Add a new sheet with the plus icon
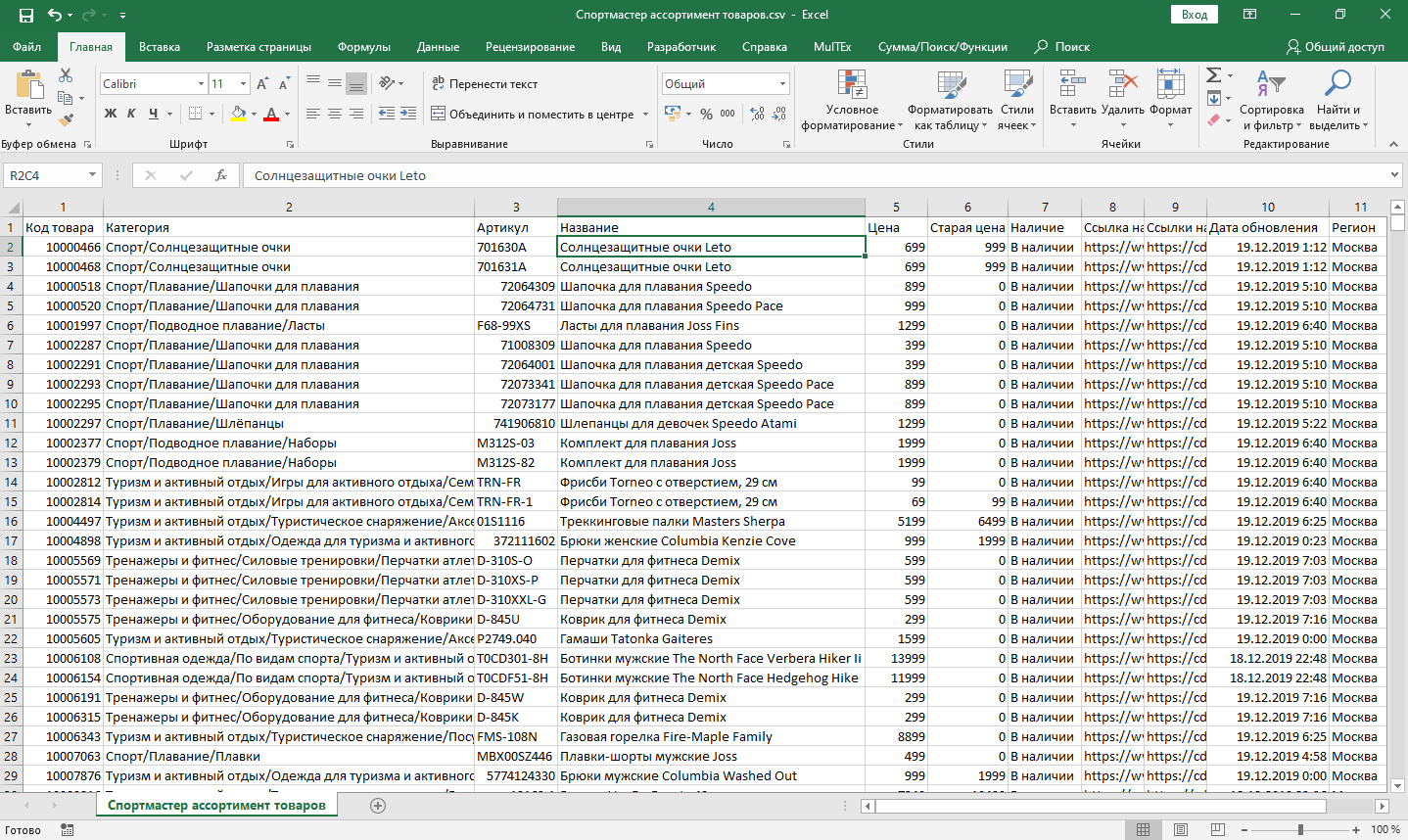1408x840 pixels. click(x=378, y=806)
